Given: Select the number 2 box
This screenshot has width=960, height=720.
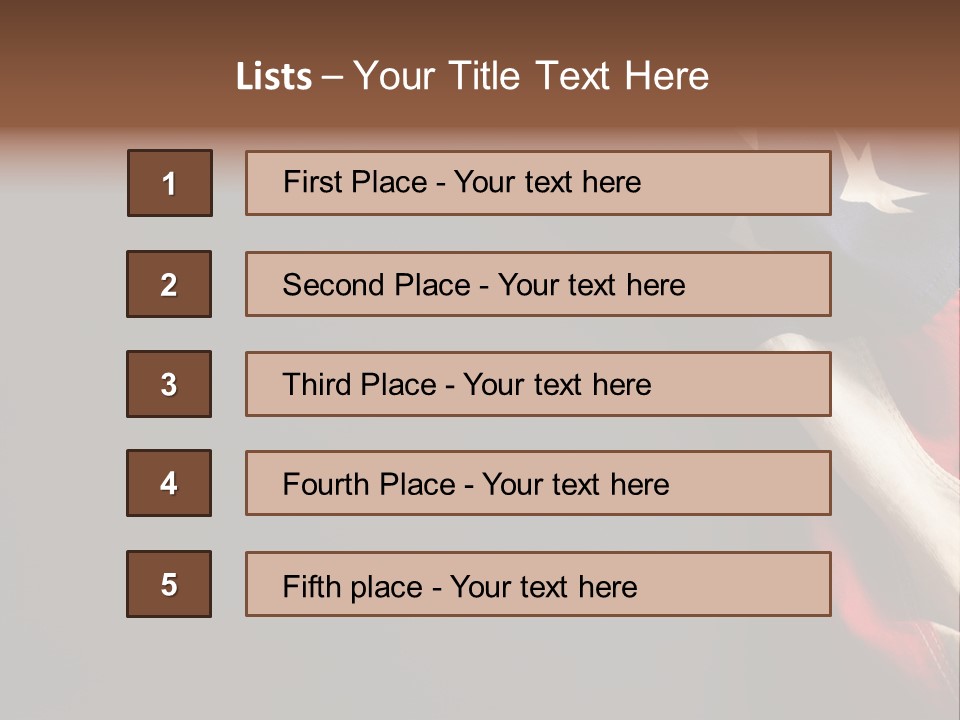Looking at the screenshot, I should click(x=169, y=284).
